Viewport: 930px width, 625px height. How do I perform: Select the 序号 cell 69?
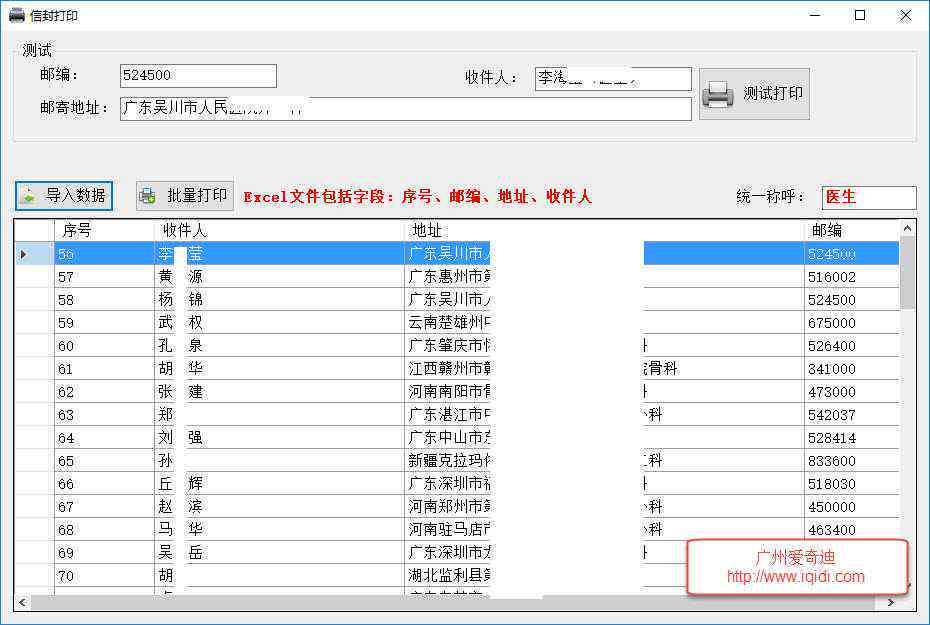point(104,553)
